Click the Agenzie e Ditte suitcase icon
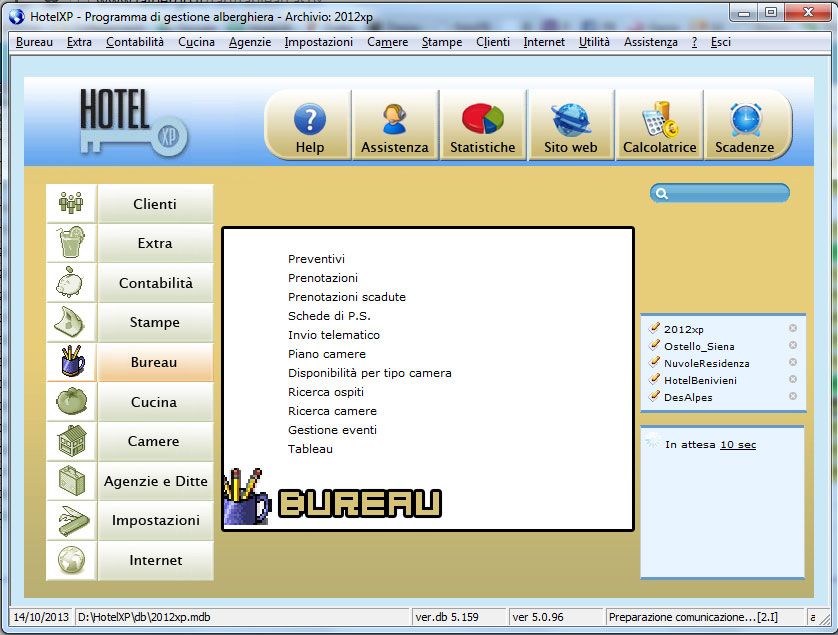The height and width of the screenshot is (635, 838). coord(71,481)
